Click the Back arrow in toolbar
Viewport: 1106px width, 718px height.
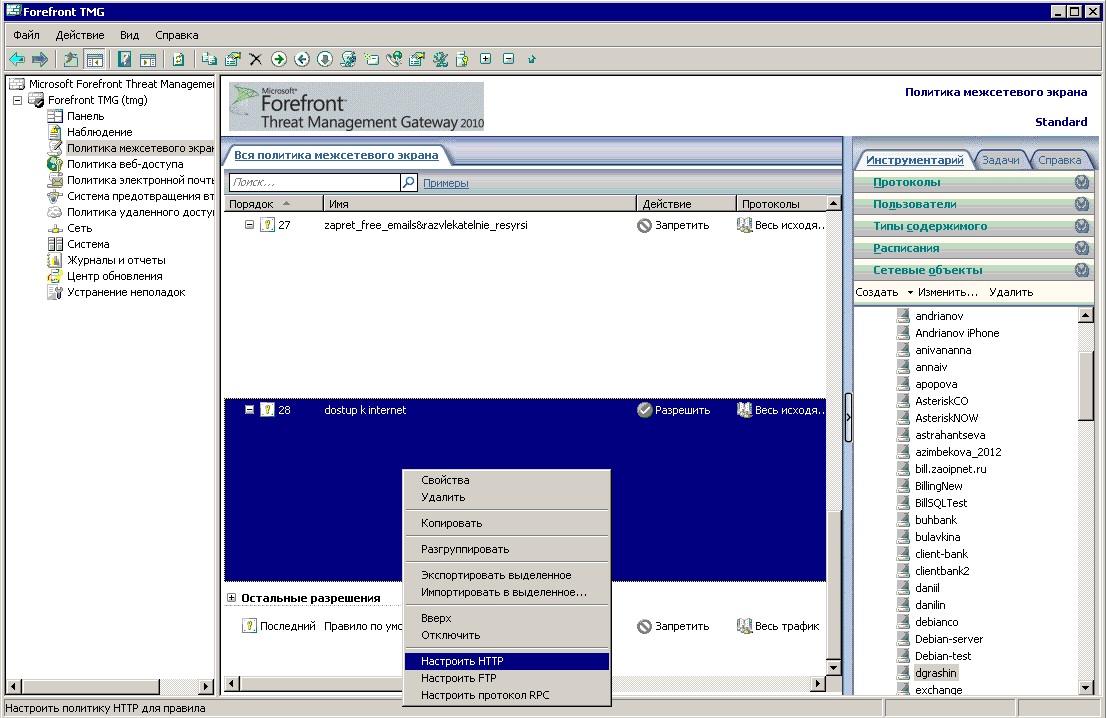(17, 59)
